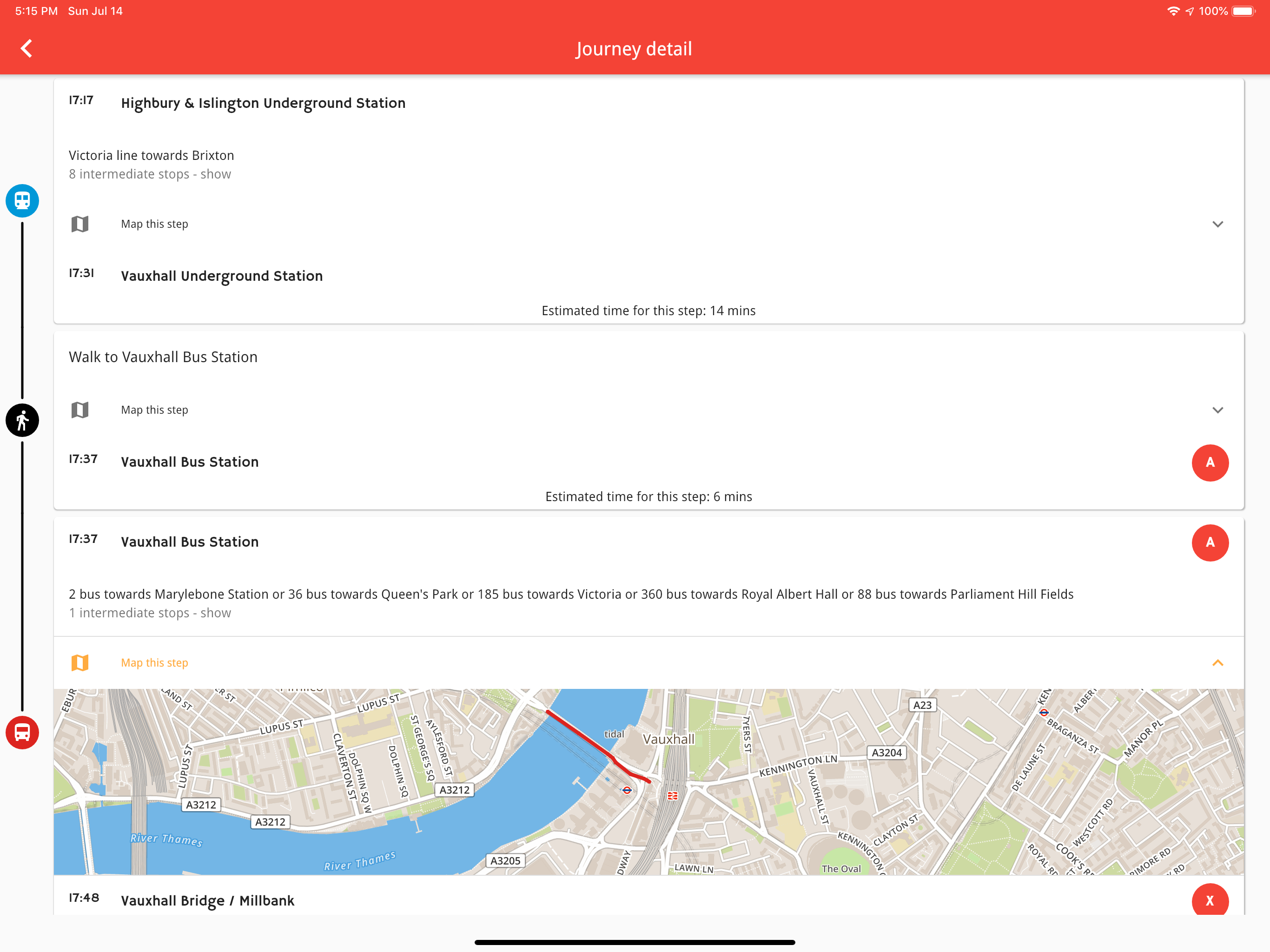This screenshot has width=1270, height=952.
Task: Collapse the bus step map chevron
Action: (x=1217, y=662)
